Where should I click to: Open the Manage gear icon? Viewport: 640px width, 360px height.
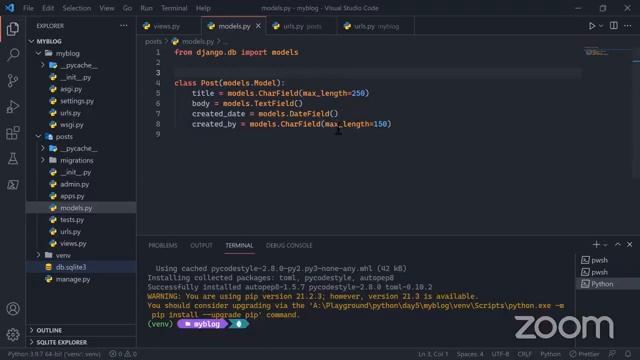13,335
